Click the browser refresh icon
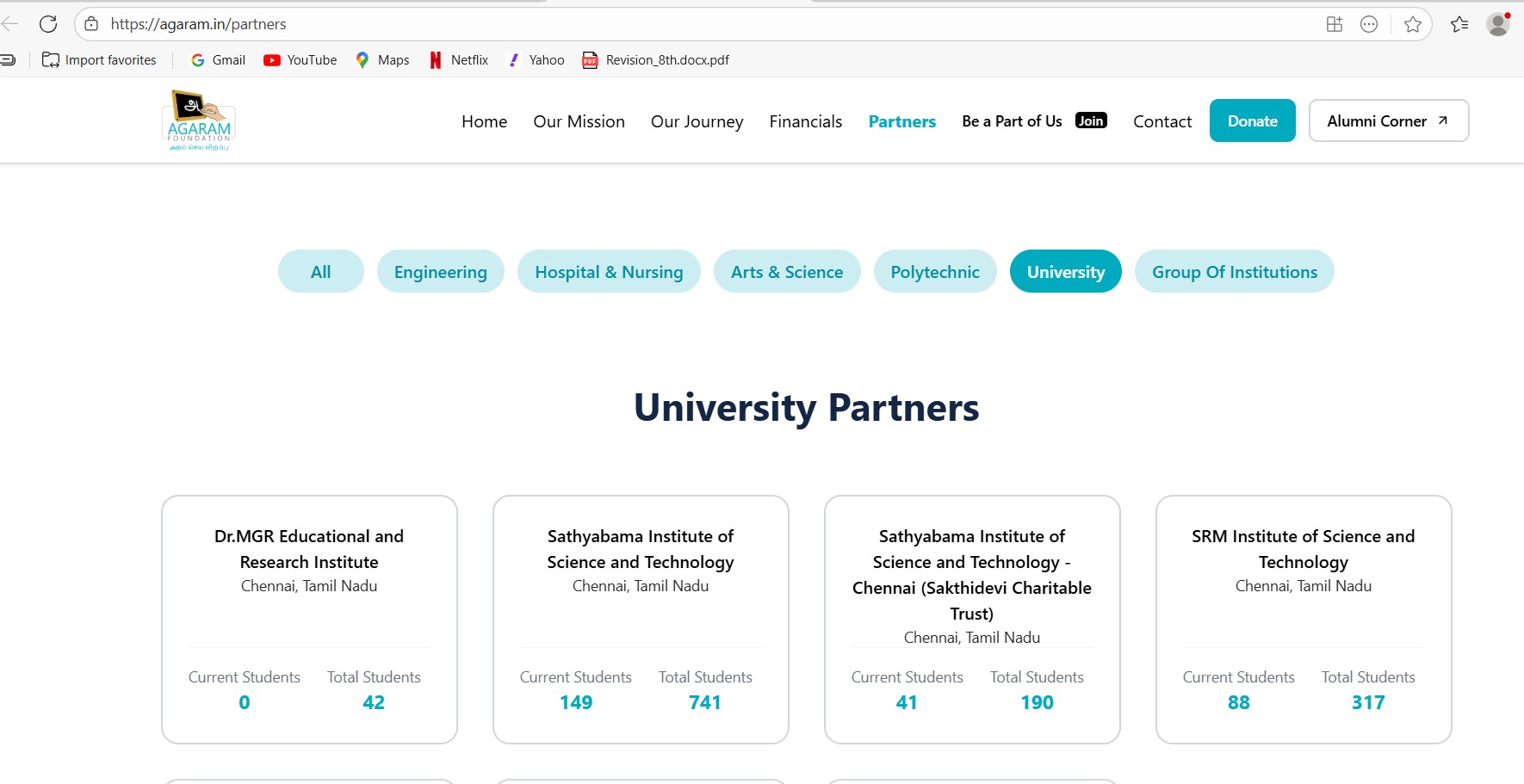Image resolution: width=1524 pixels, height=784 pixels. coord(48,24)
